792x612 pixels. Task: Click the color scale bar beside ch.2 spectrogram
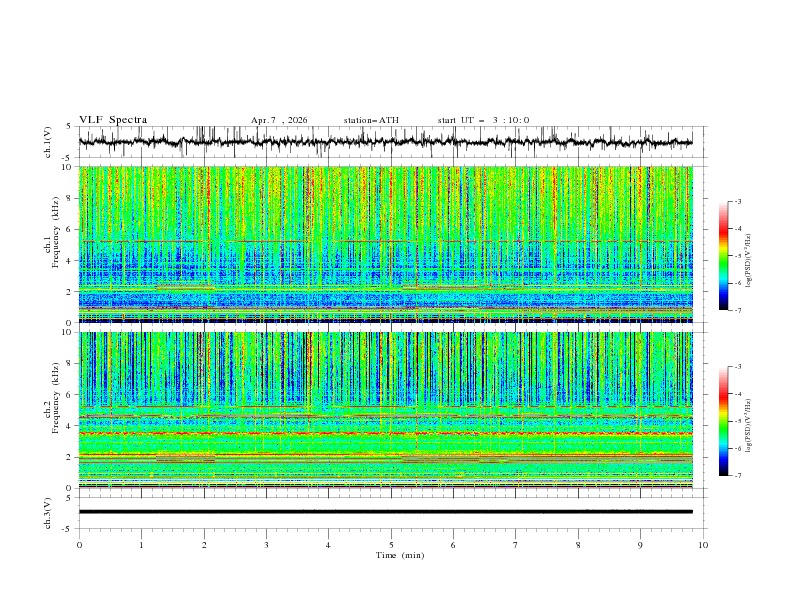tap(723, 421)
